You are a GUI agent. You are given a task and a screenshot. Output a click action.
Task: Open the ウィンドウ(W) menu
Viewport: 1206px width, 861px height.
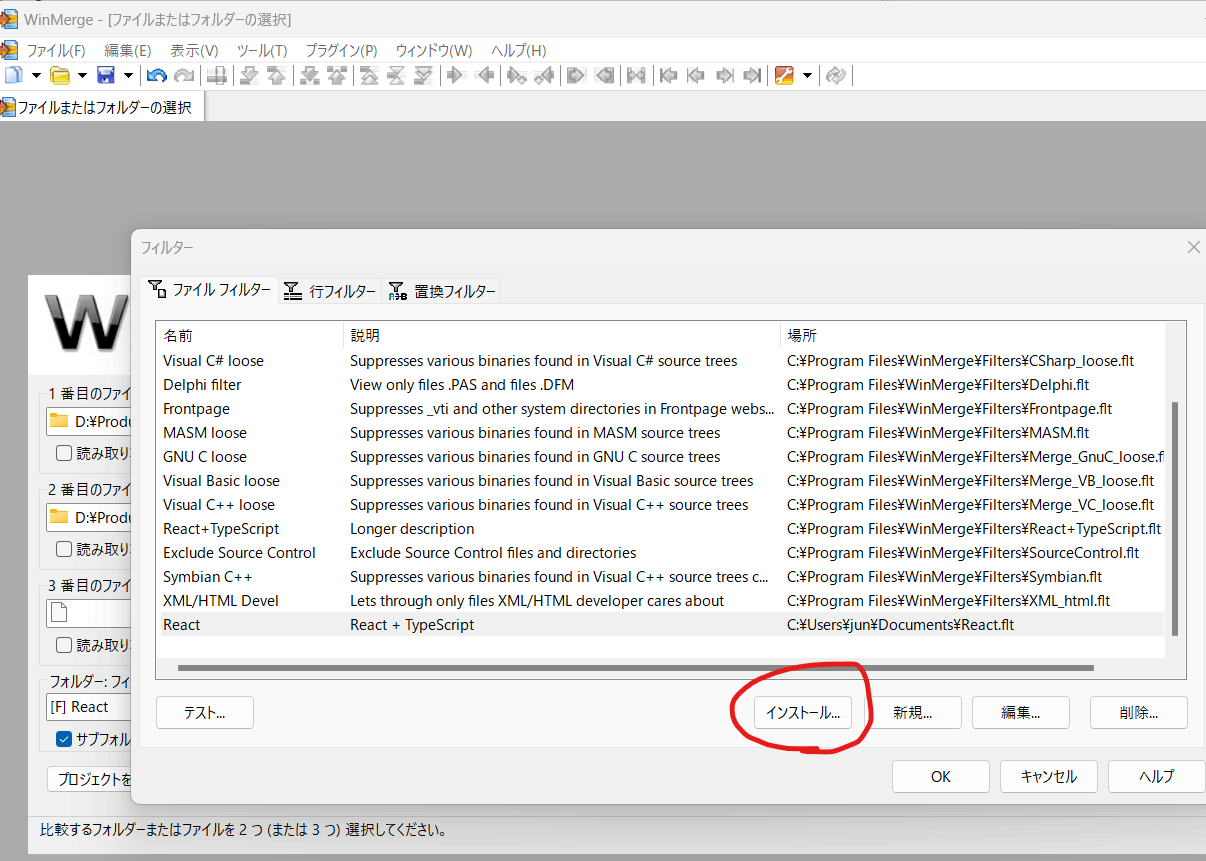click(x=433, y=50)
